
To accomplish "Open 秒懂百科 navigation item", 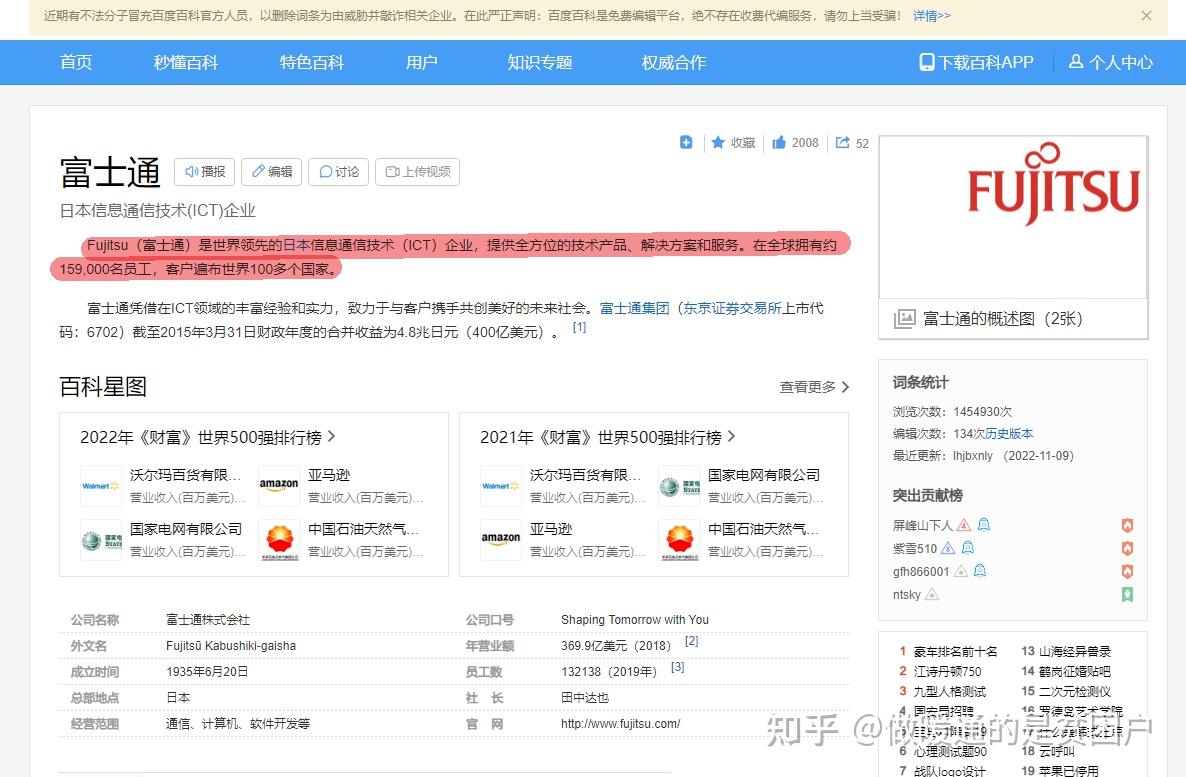I will point(186,62).
